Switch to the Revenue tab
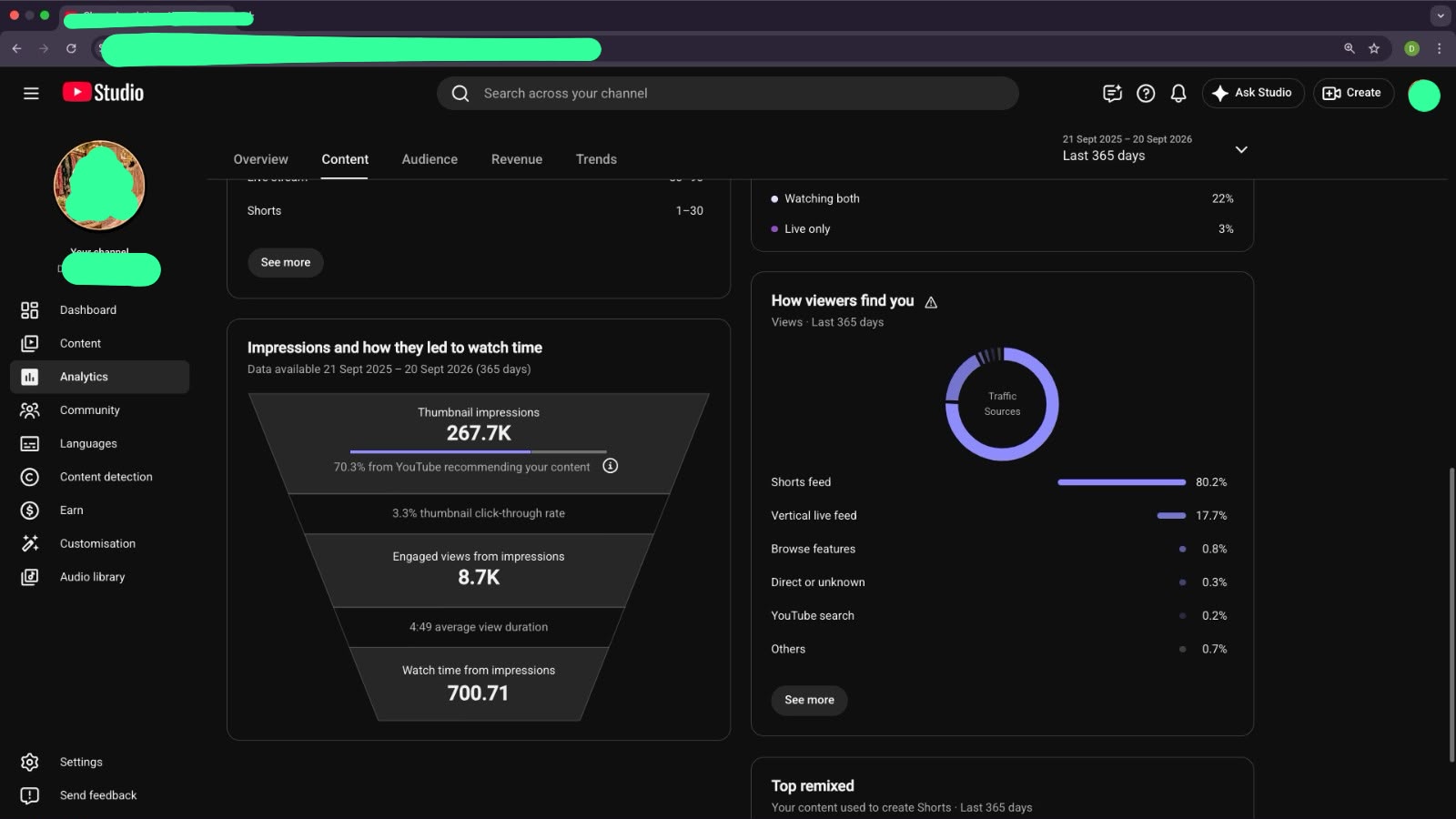 517,159
